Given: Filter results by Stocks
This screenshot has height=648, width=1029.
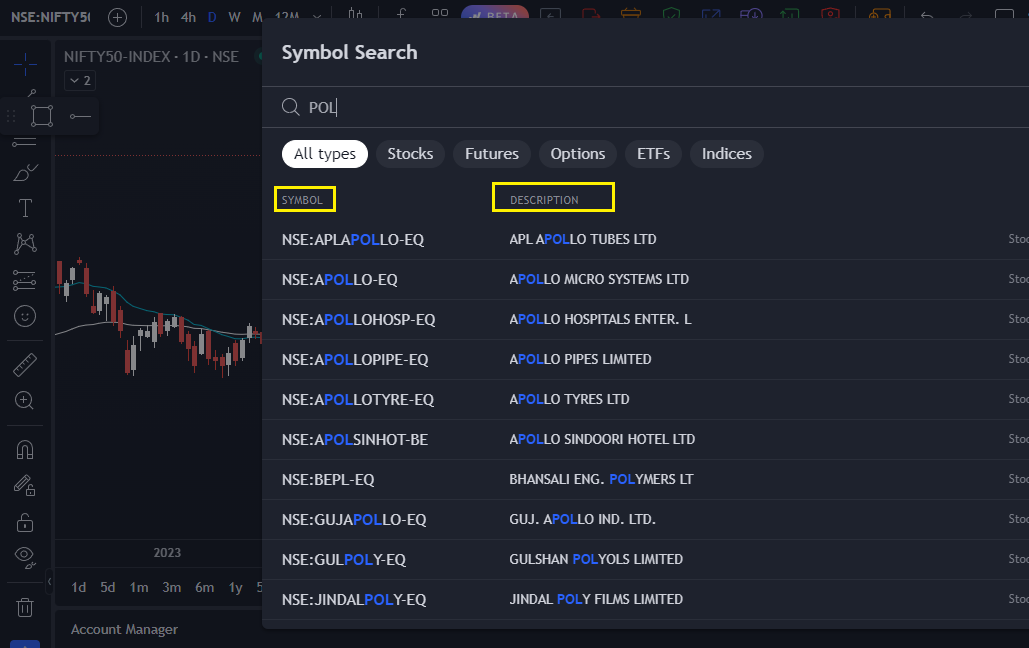Looking at the screenshot, I should click(410, 154).
